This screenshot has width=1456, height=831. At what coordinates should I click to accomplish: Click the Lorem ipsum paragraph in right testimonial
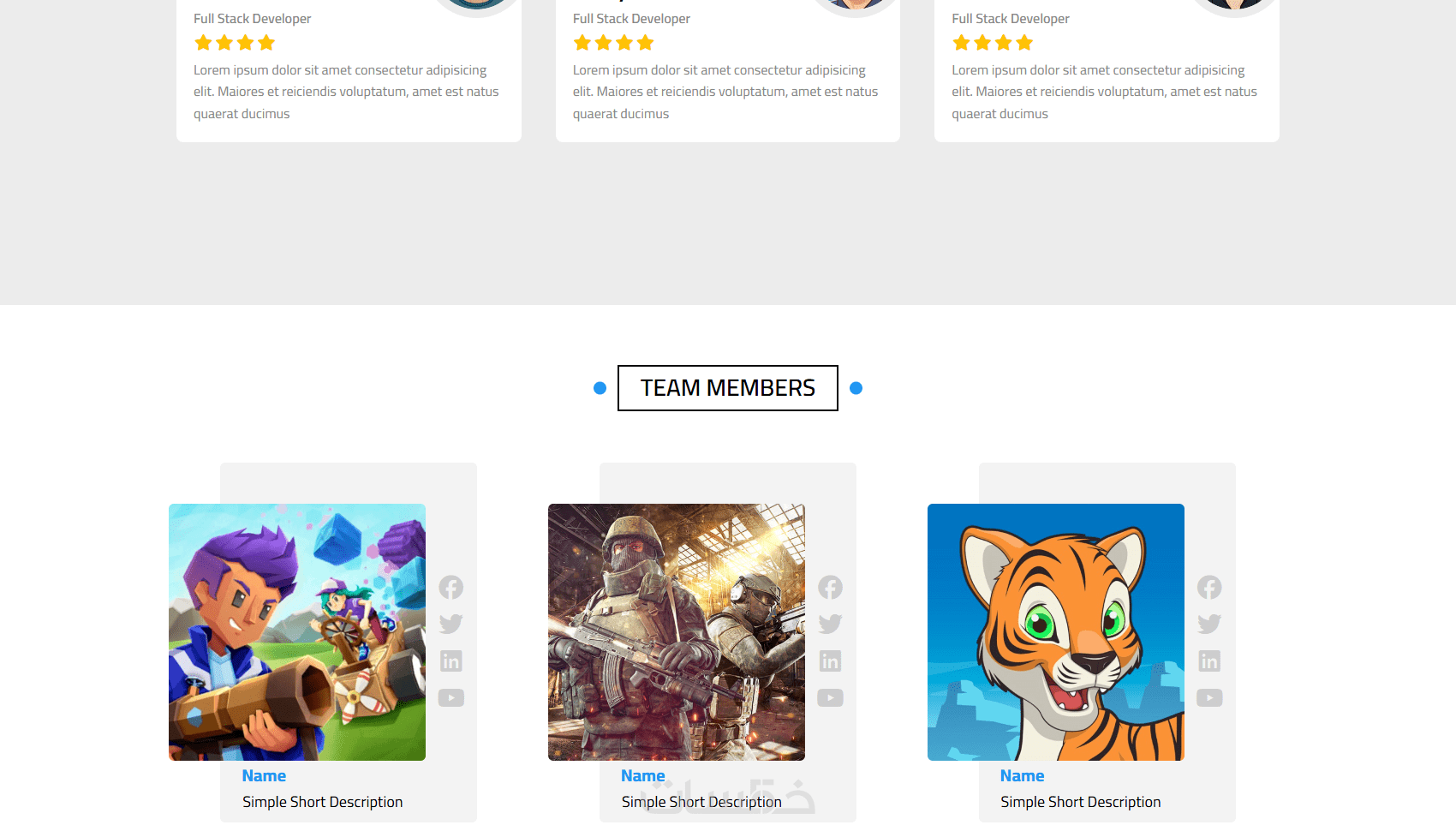coord(1105,92)
